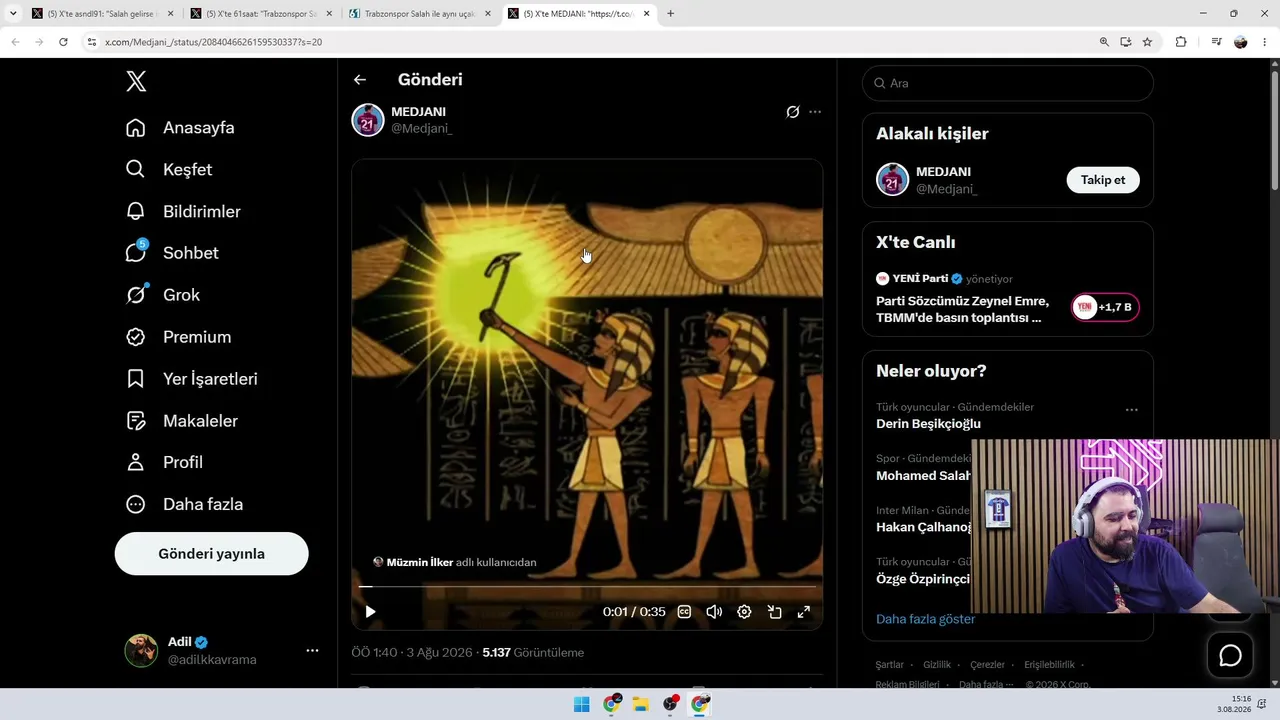
Task: Open the Mohamed Salah trend
Action: (x=923, y=476)
